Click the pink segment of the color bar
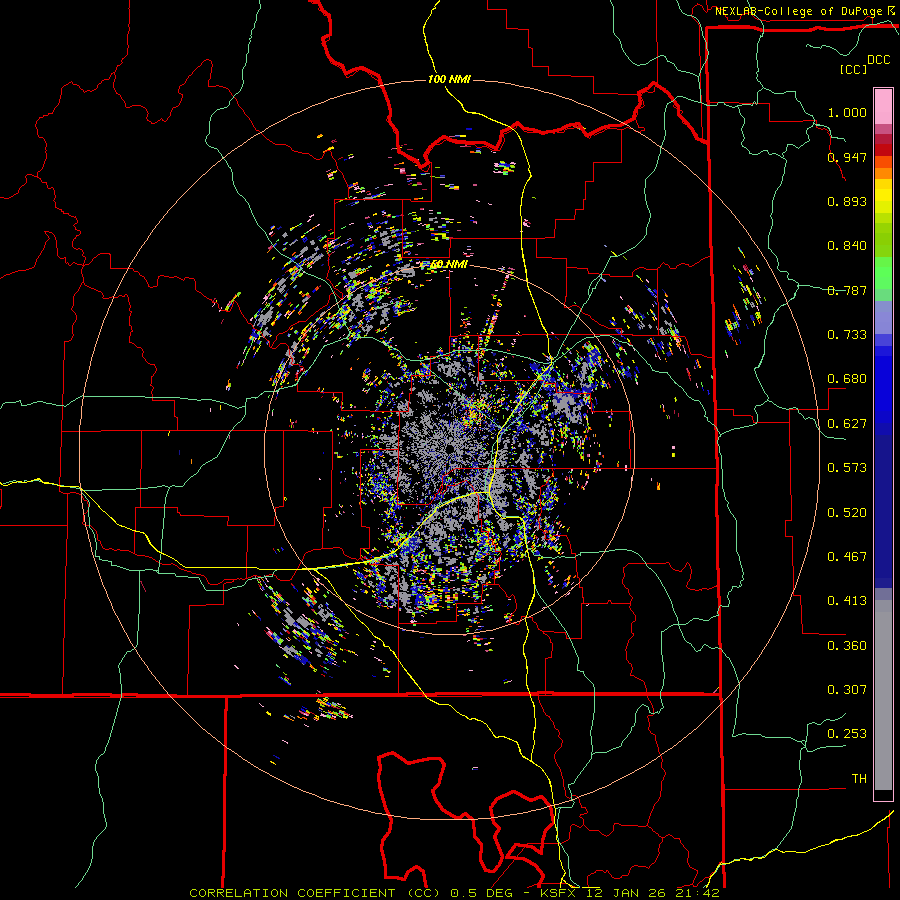The height and width of the screenshot is (900, 900). (883, 106)
